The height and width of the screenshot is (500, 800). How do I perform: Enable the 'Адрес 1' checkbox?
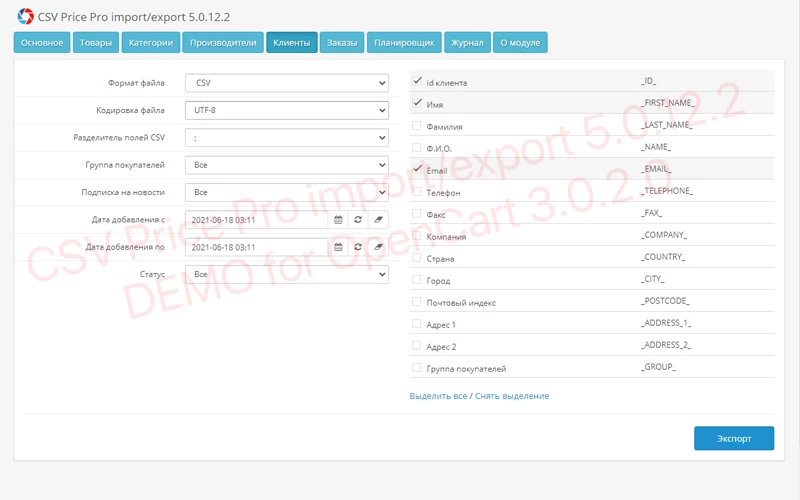417,323
